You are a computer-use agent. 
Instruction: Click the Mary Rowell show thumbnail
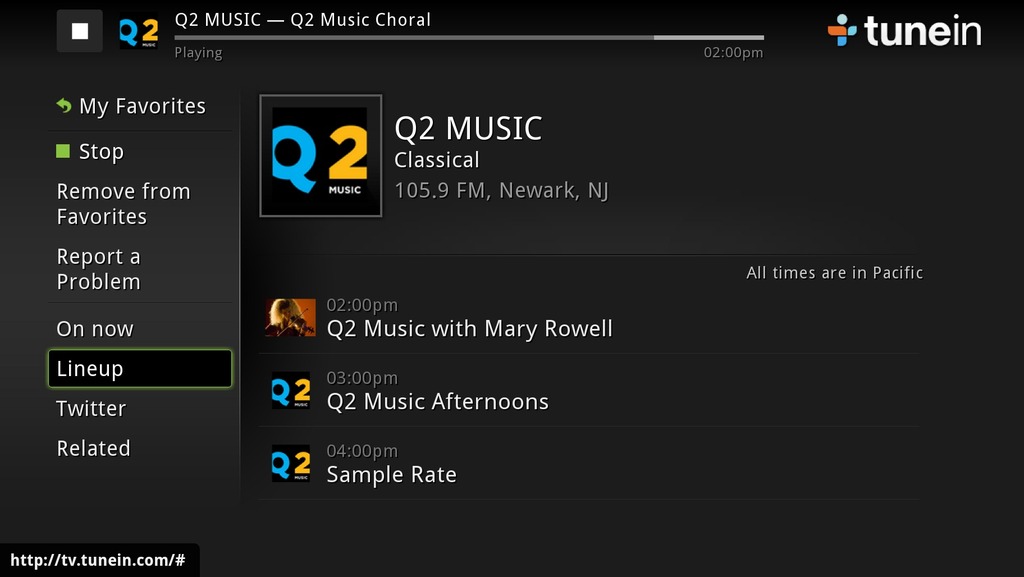coord(291,318)
